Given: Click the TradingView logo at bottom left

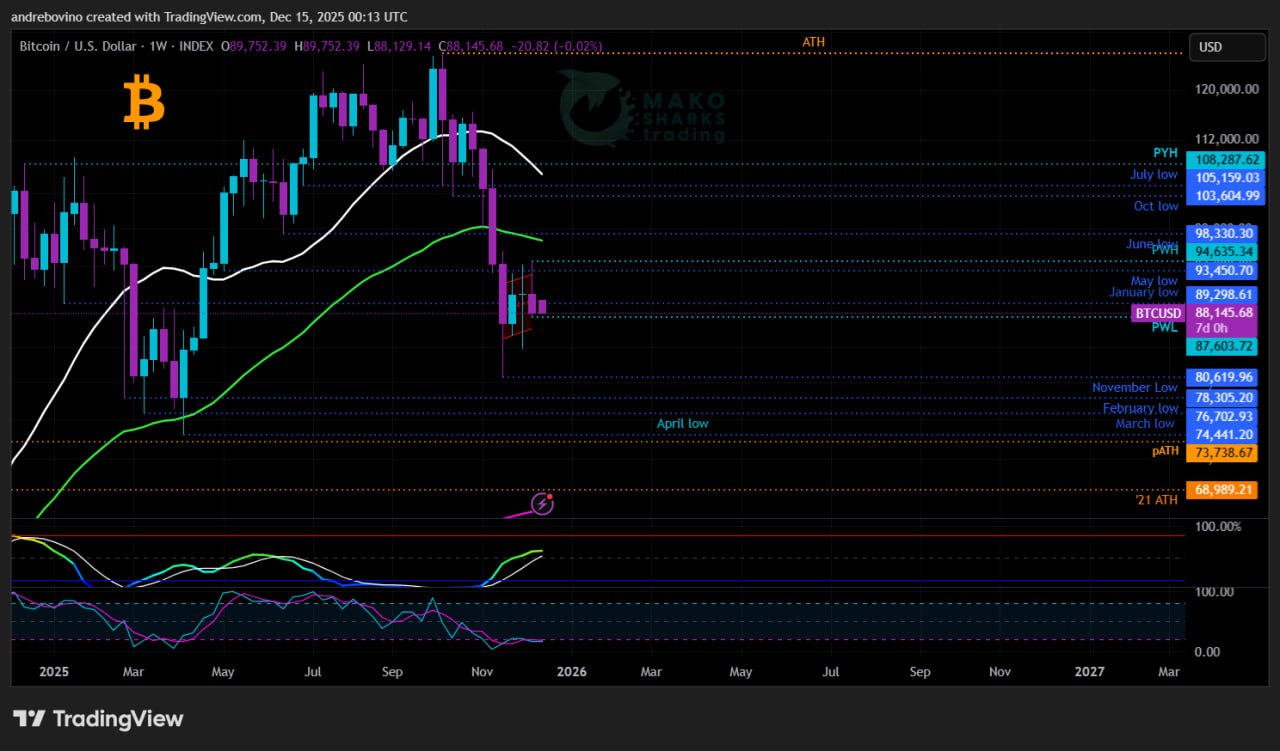Looking at the screenshot, I should 98,718.
